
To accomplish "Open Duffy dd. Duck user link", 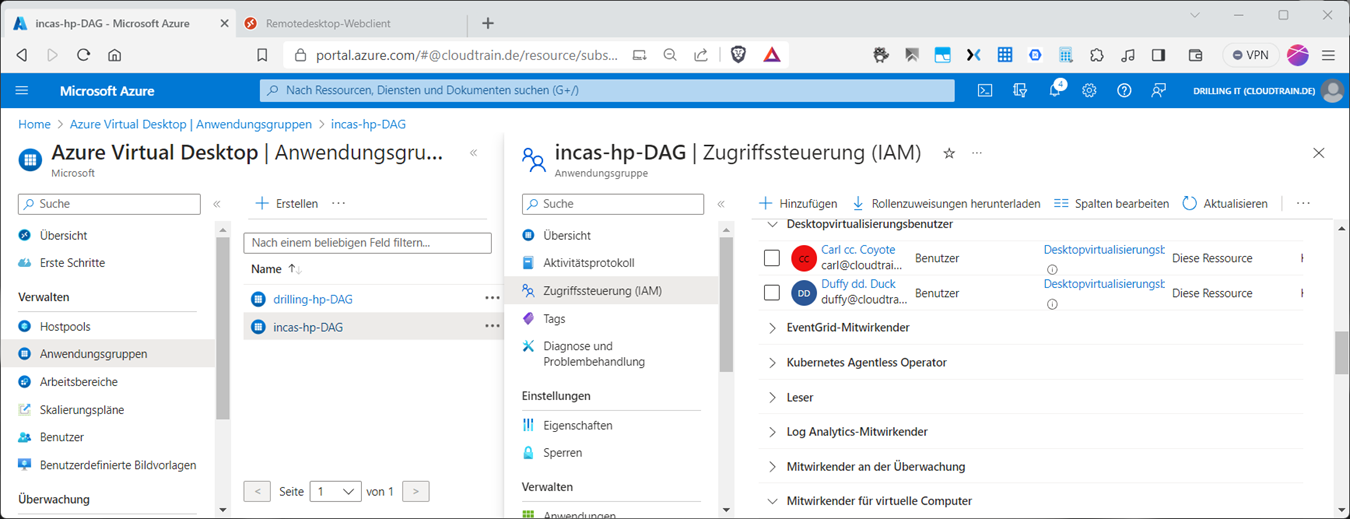I will click(858, 284).
